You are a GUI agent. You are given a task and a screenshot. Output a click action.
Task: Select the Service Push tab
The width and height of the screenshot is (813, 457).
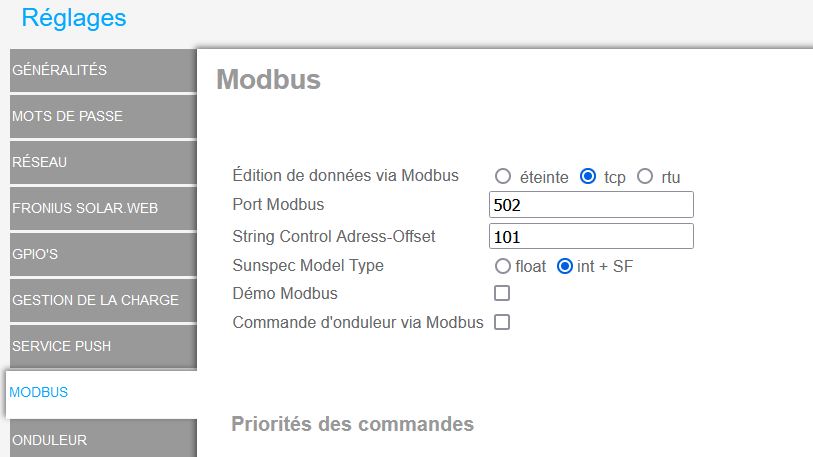tap(103, 347)
